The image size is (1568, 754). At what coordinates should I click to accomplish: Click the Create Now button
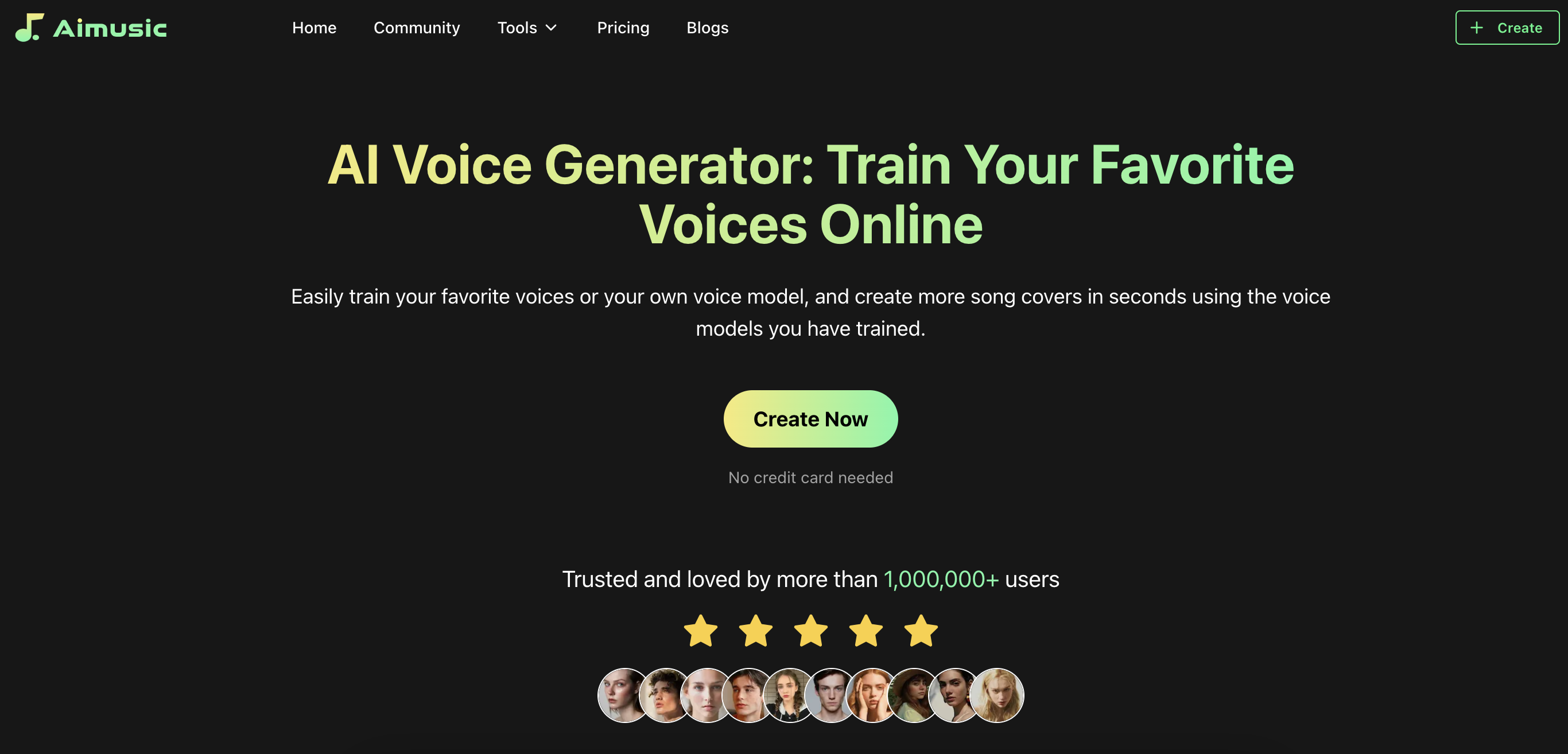click(x=811, y=418)
